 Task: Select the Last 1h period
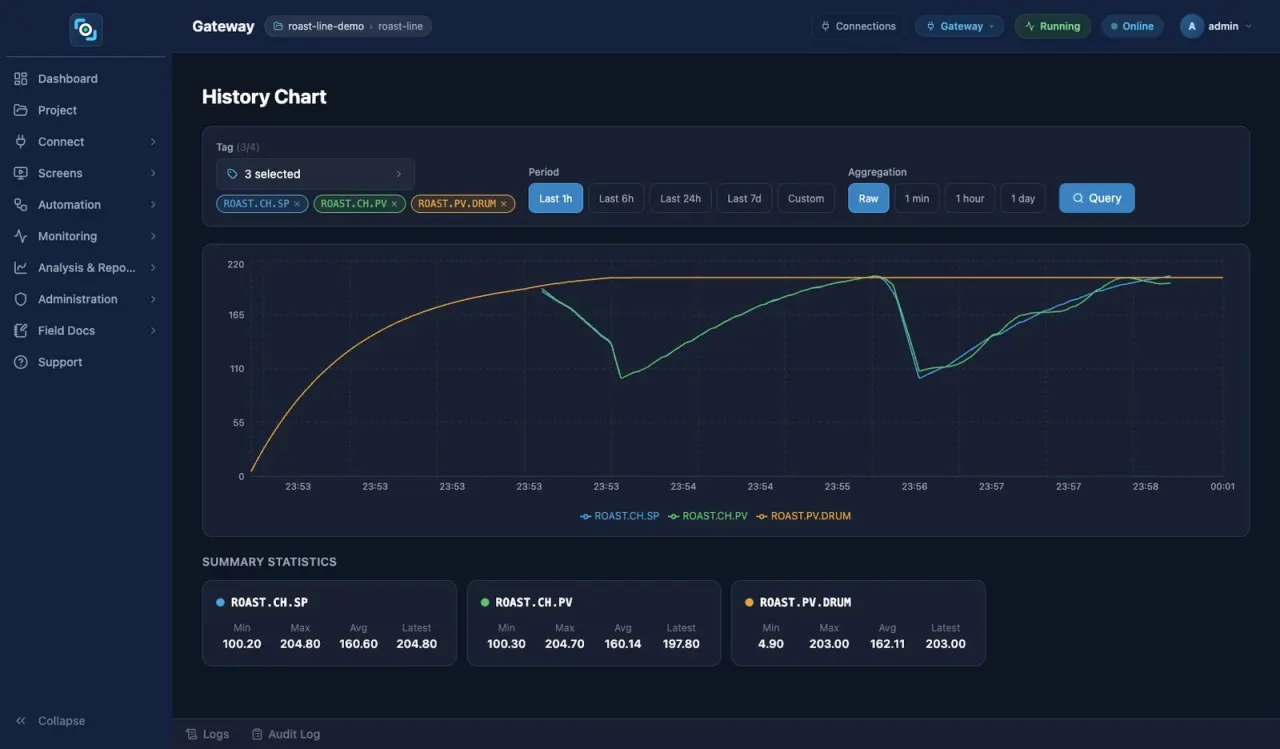click(556, 198)
